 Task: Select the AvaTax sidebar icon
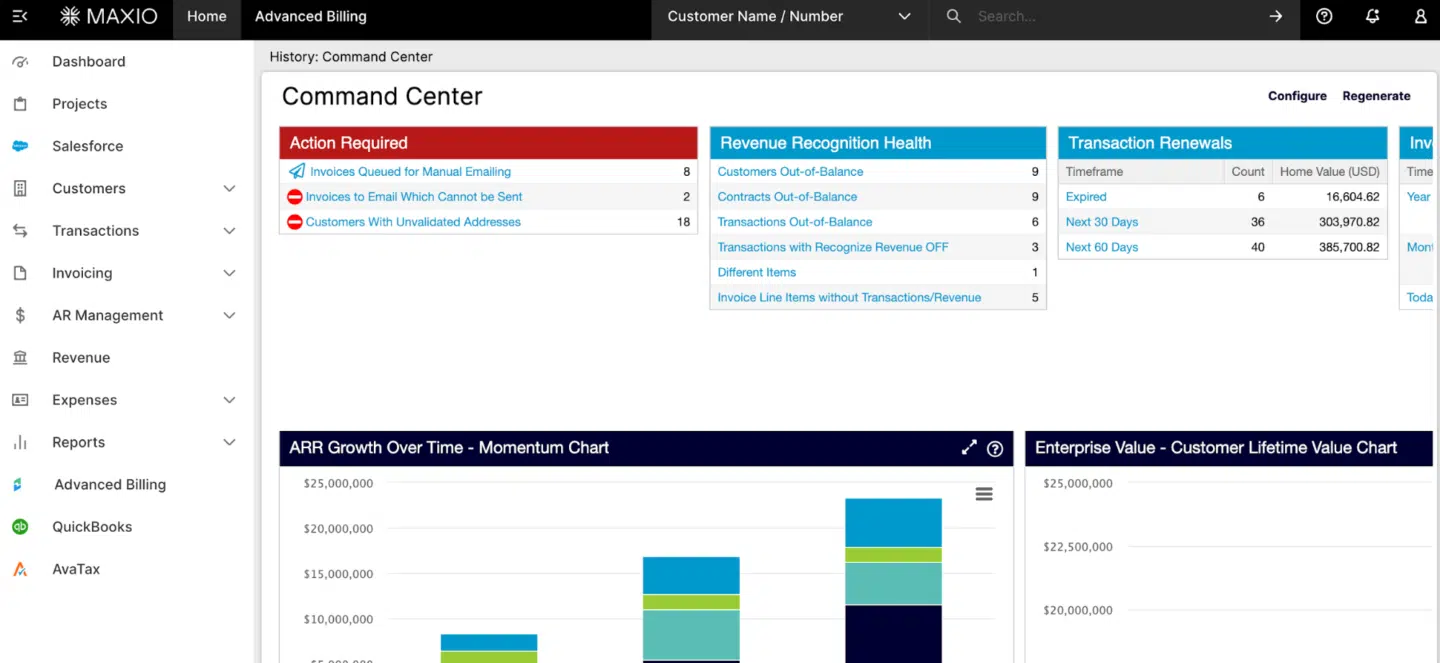coord(20,568)
